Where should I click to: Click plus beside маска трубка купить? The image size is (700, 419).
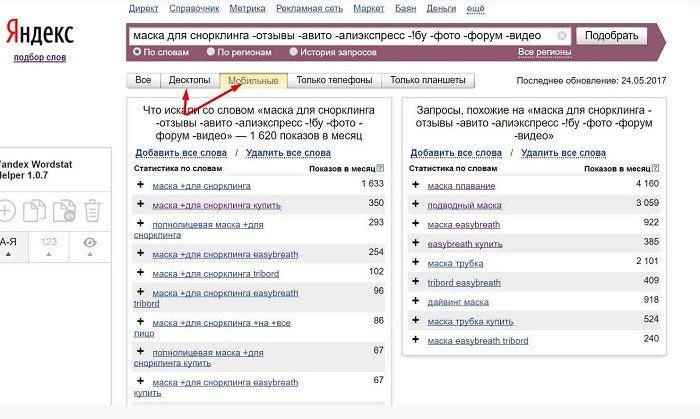click(x=415, y=320)
